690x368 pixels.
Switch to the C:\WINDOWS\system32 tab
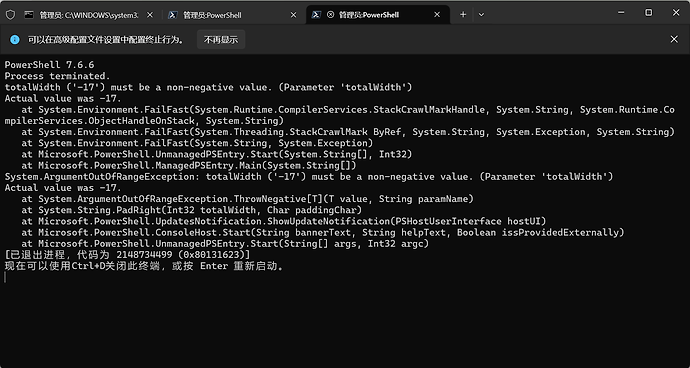point(89,15)
